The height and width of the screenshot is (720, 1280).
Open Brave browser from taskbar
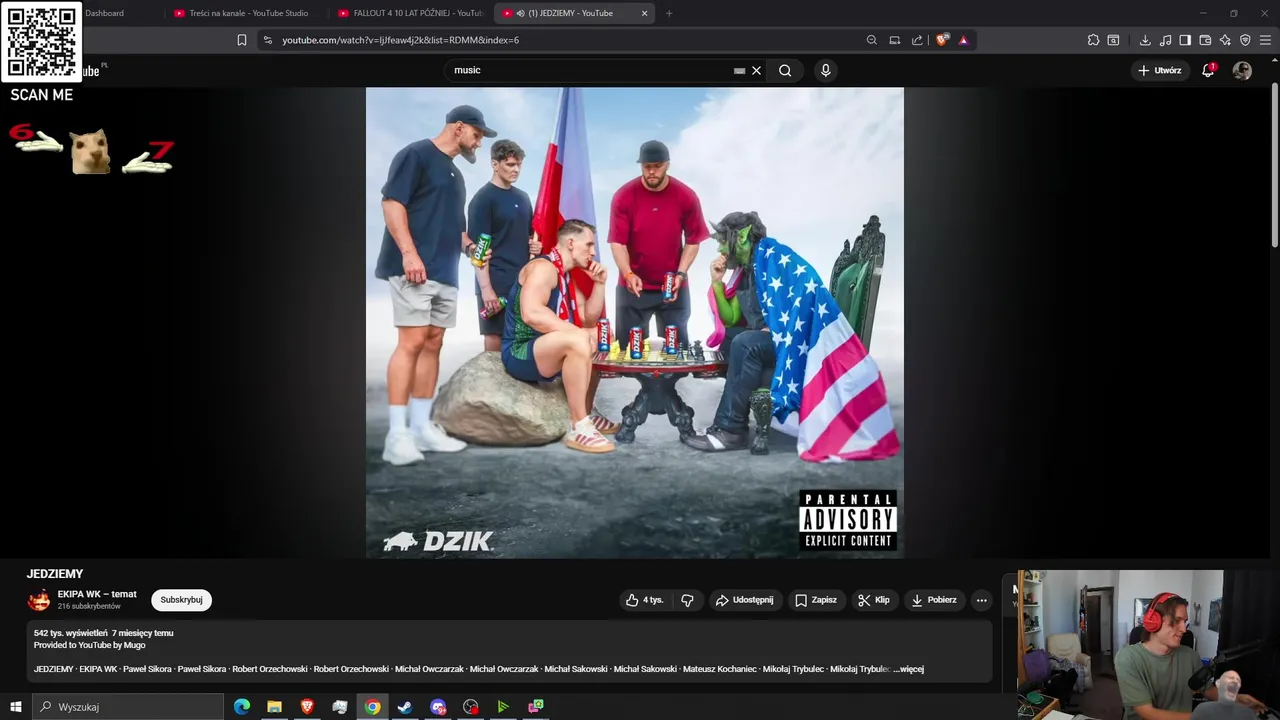click(307, 707)
